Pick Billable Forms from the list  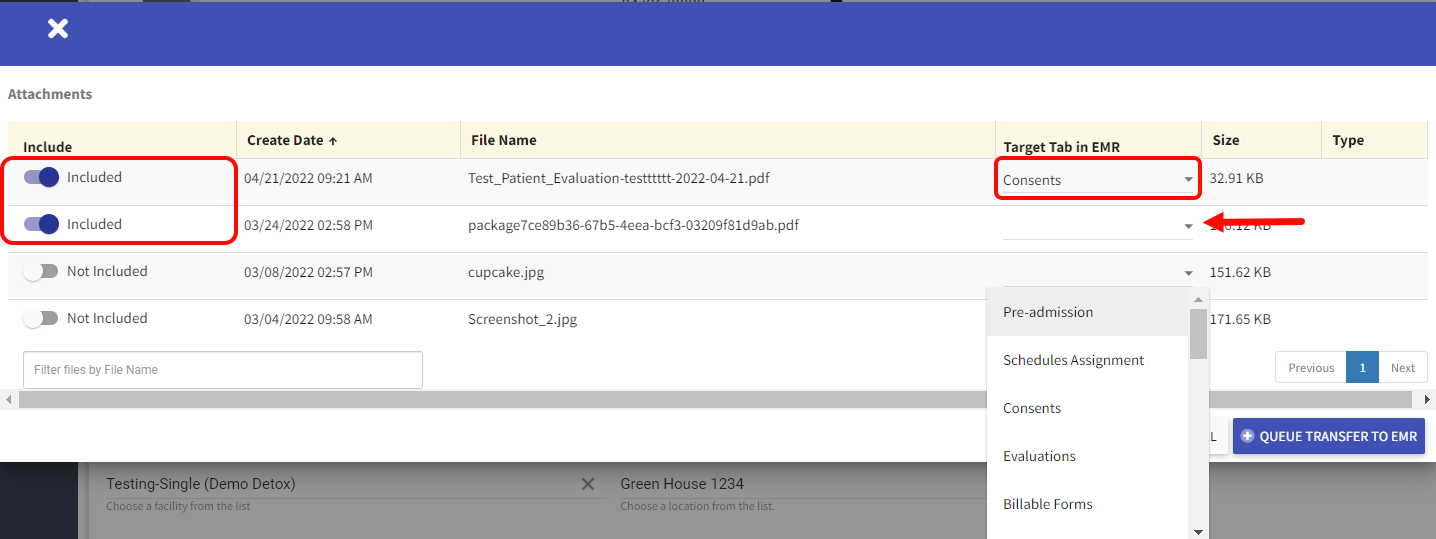pos(1047,504)
